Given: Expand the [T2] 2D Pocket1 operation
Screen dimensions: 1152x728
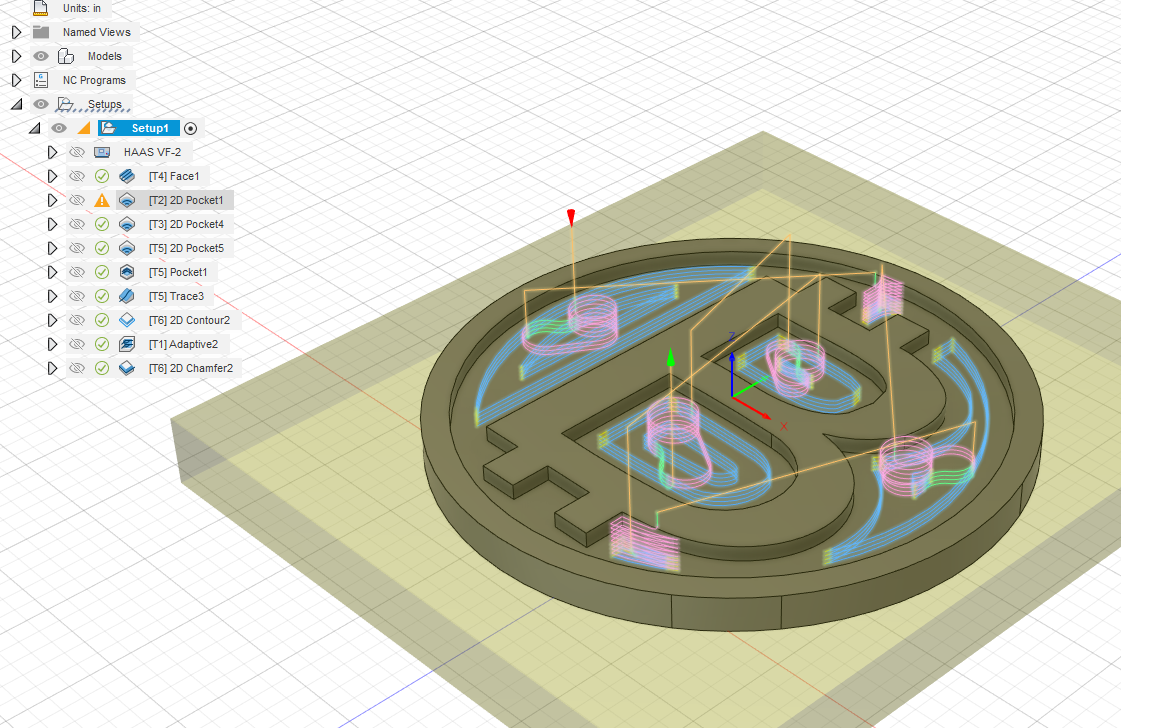Looking at the screenshot, I should point(51,200).
